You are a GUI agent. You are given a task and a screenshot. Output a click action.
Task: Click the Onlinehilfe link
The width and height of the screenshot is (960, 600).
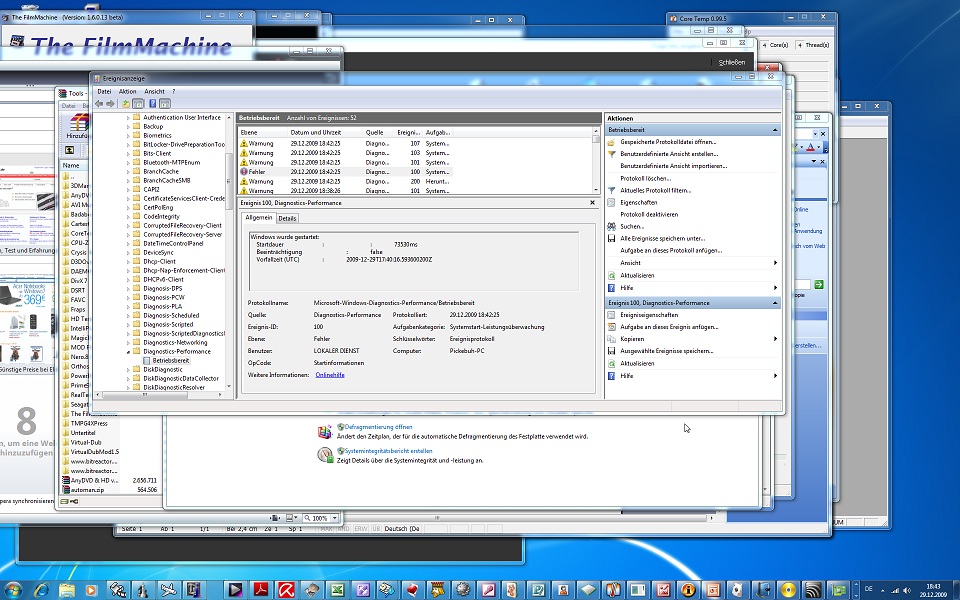[330, 375]
